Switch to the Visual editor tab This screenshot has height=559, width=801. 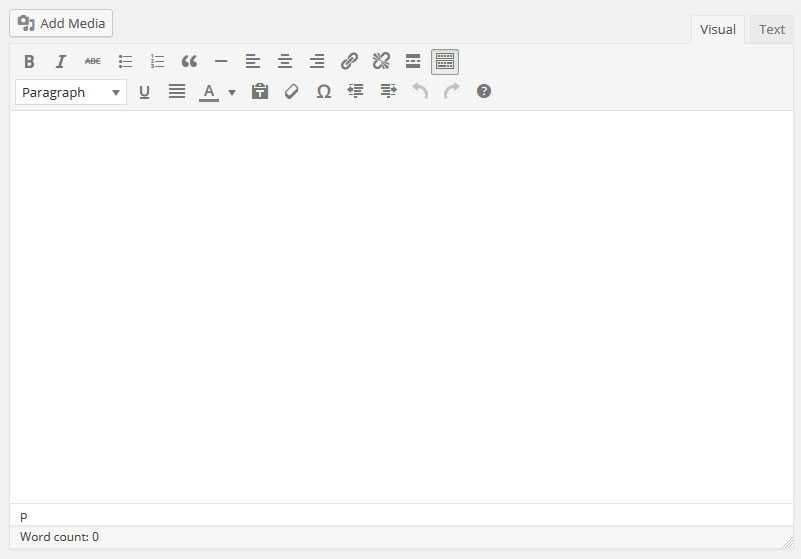(x=718, y=30)
